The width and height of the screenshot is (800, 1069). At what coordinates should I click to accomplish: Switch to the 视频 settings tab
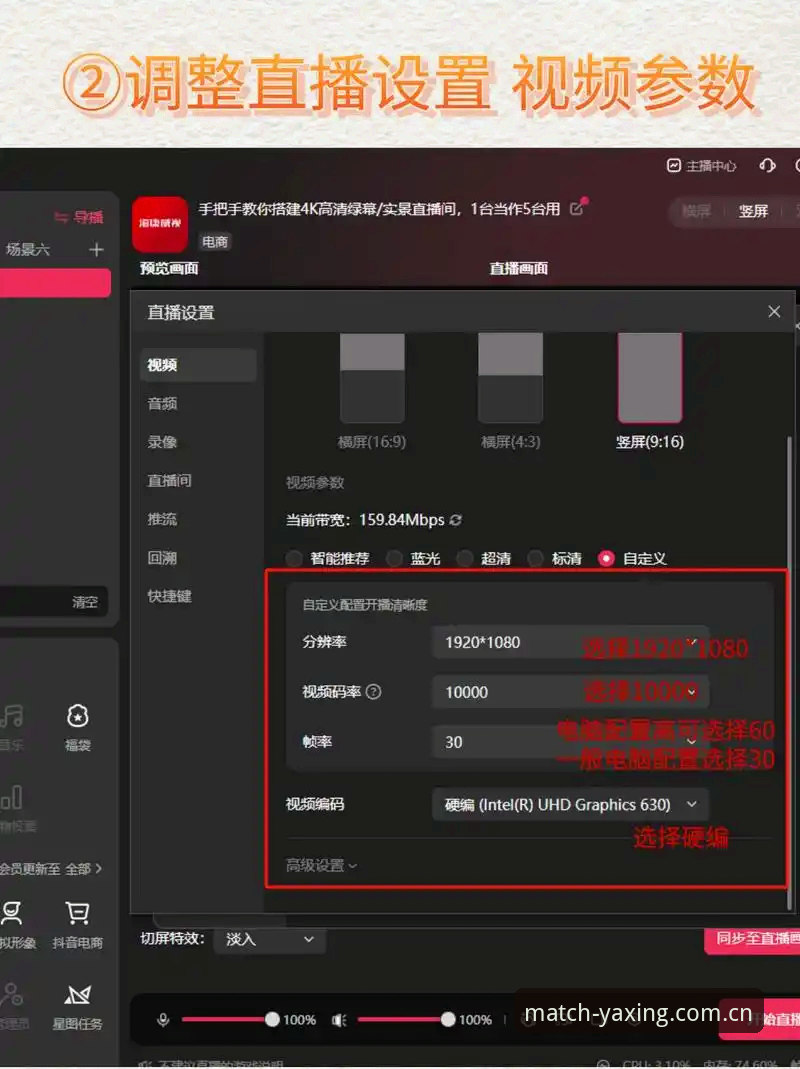(x=198, y=365)
